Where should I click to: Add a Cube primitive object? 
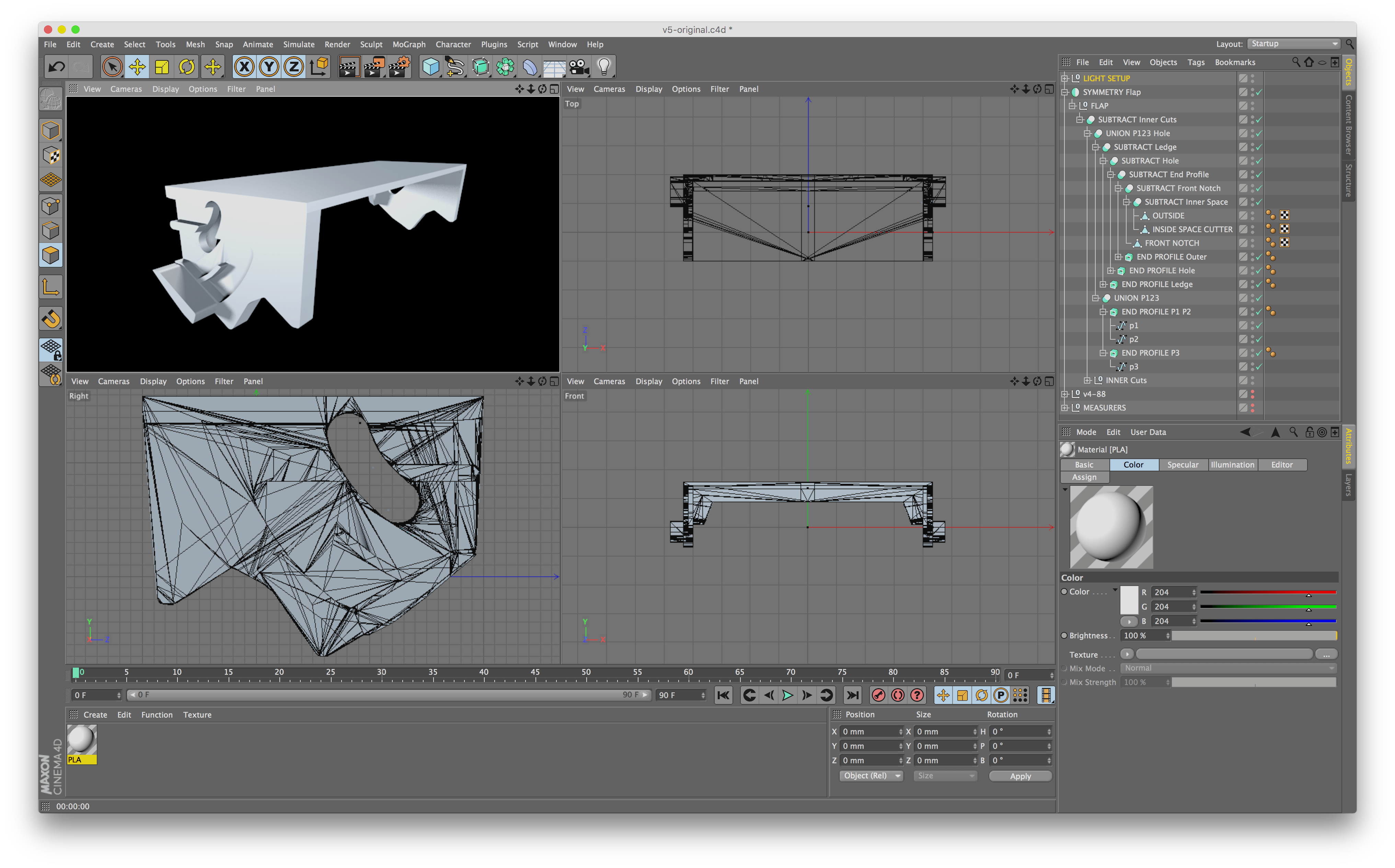click(430, 67)
